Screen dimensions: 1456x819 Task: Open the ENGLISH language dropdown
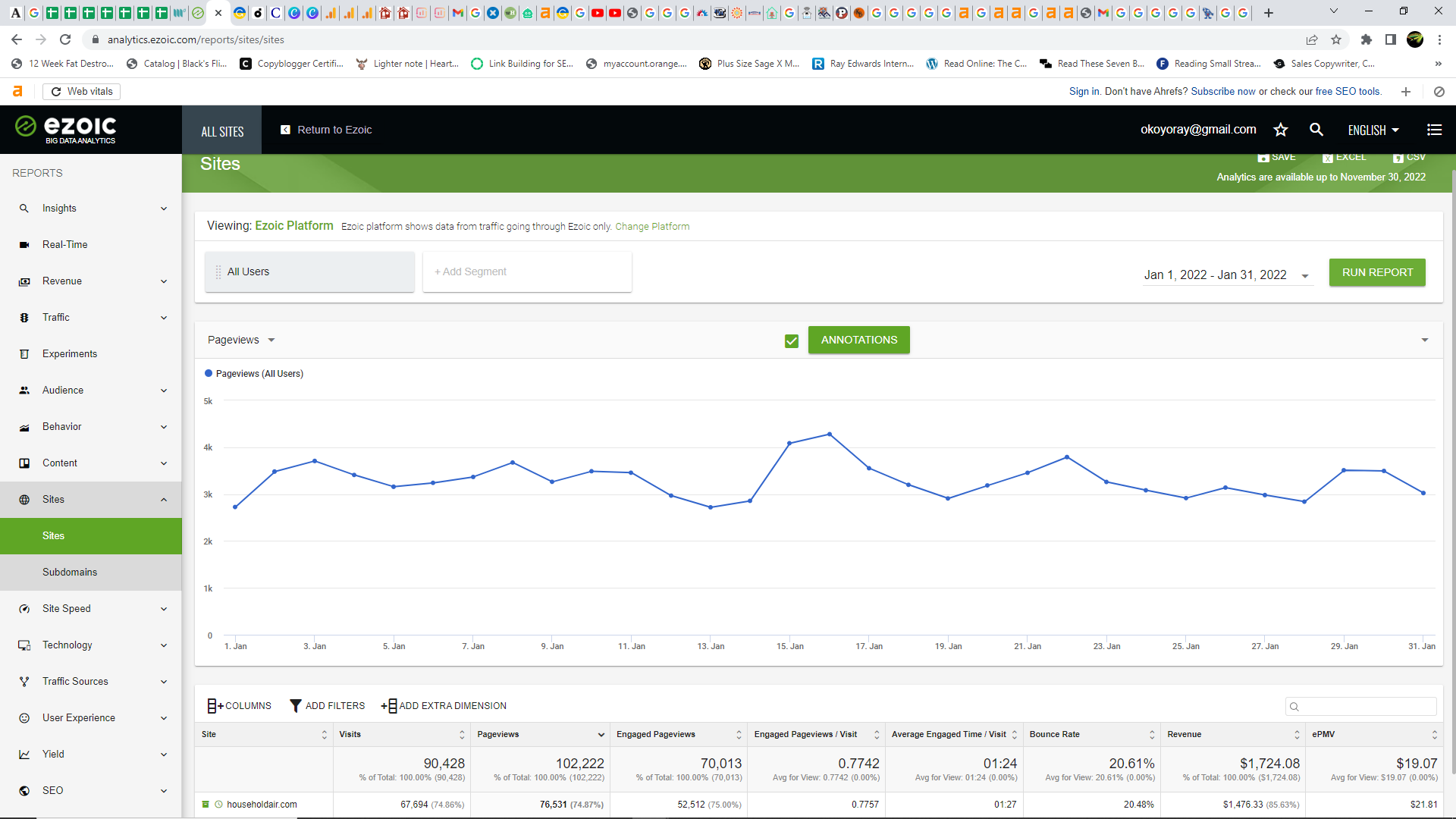pyautogui.click(x=1373, y=130)
